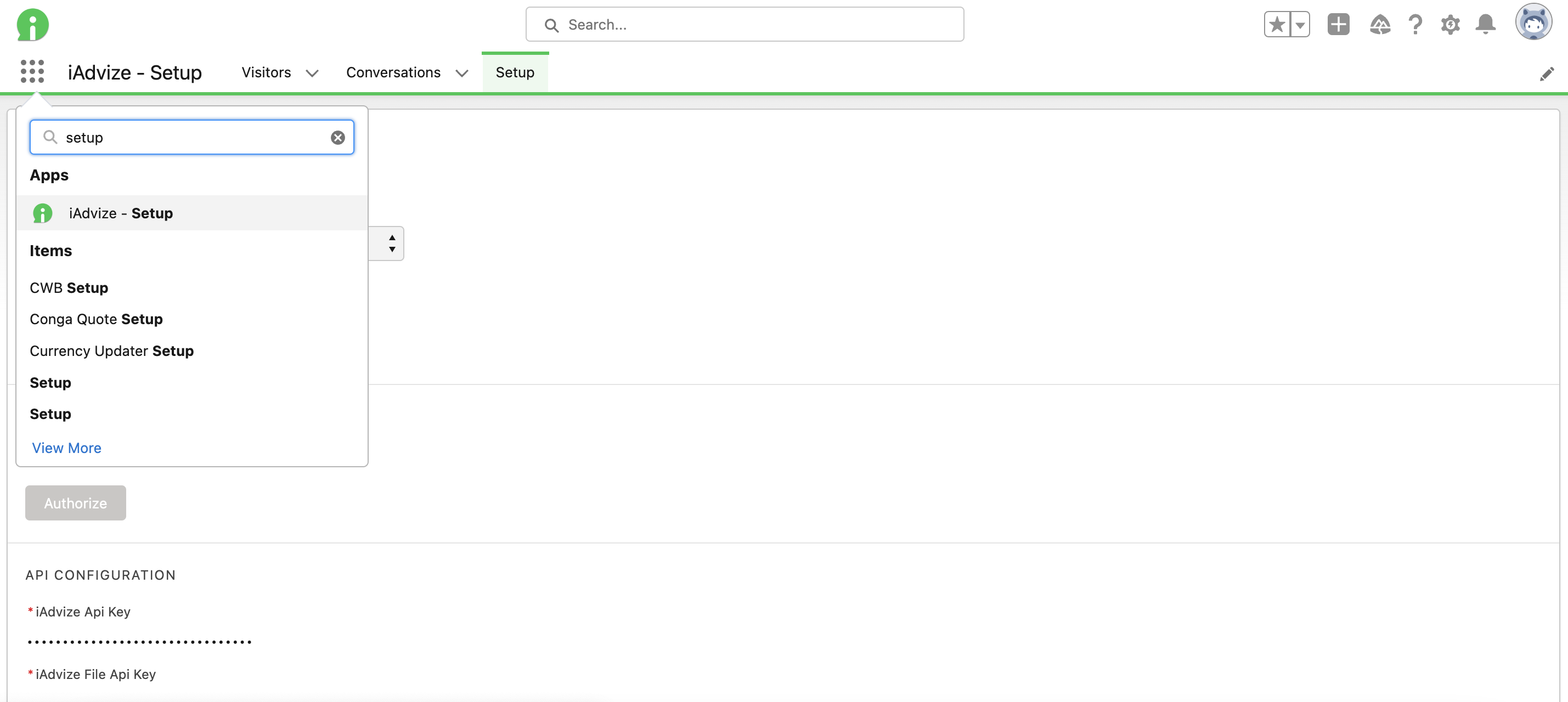Clear the setup search text
This screenshot has height=702, width=1568.
(338, 138)
